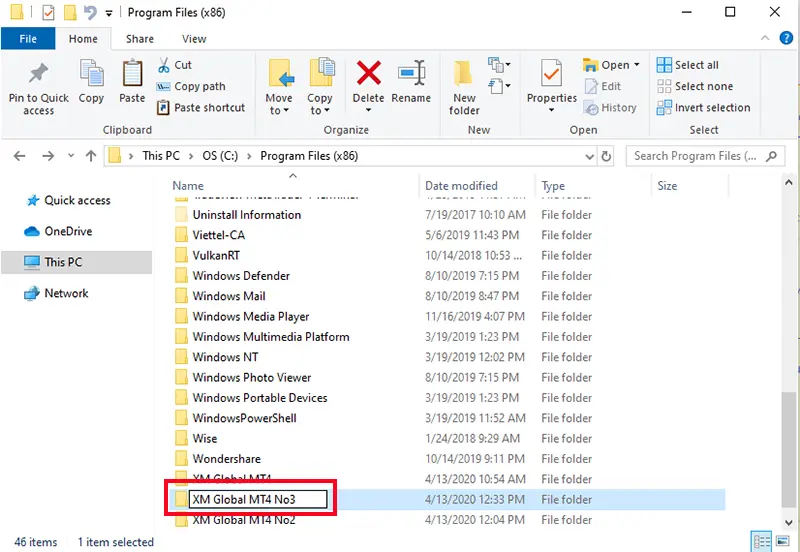
Task: Go up one folder level arrow
Action: coord(91,156)
